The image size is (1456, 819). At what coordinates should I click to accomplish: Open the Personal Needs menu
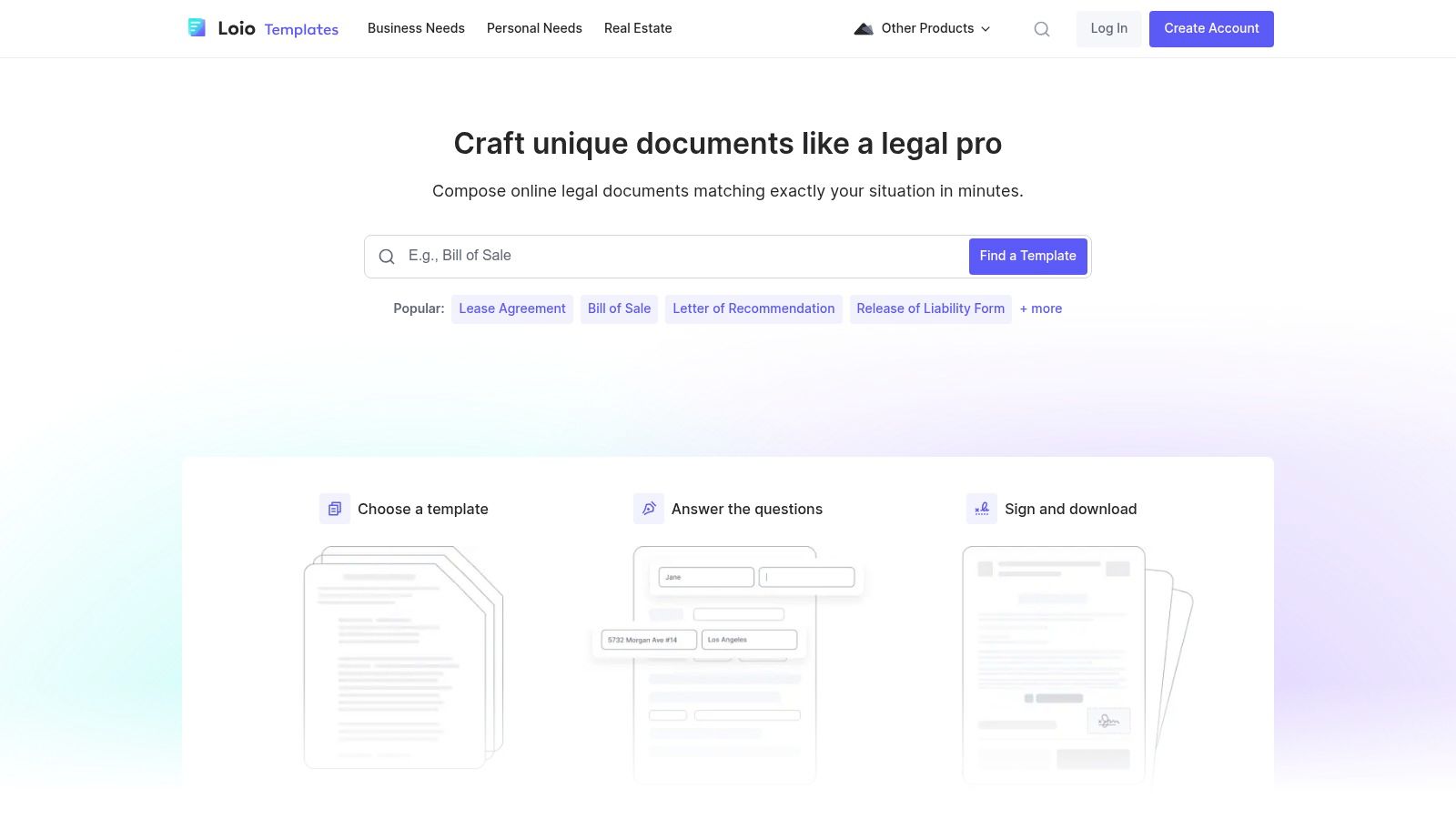click(x=534, y=28)
